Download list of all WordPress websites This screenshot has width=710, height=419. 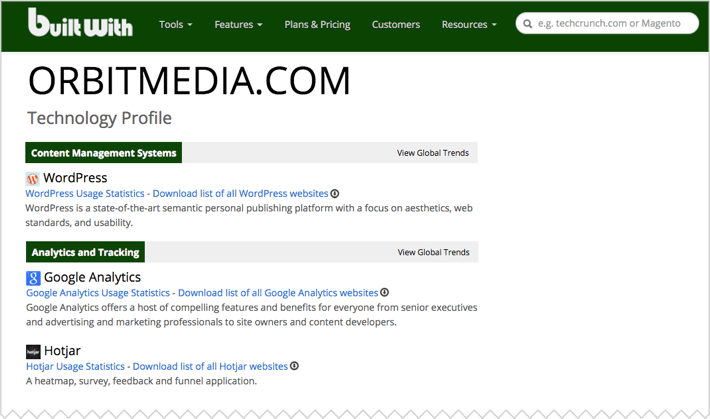pos(240,193)
